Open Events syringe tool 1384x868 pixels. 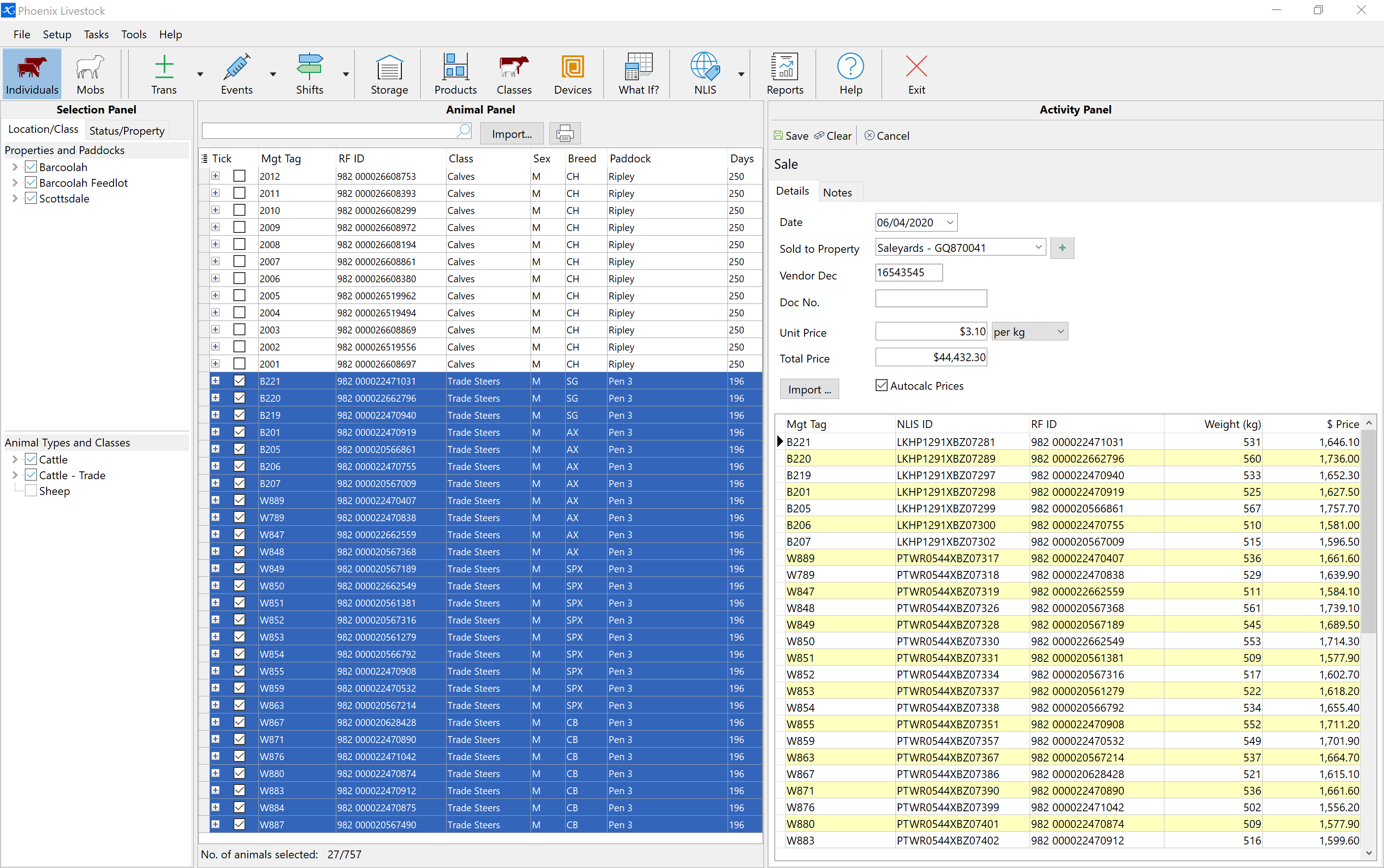click(237, 73)
